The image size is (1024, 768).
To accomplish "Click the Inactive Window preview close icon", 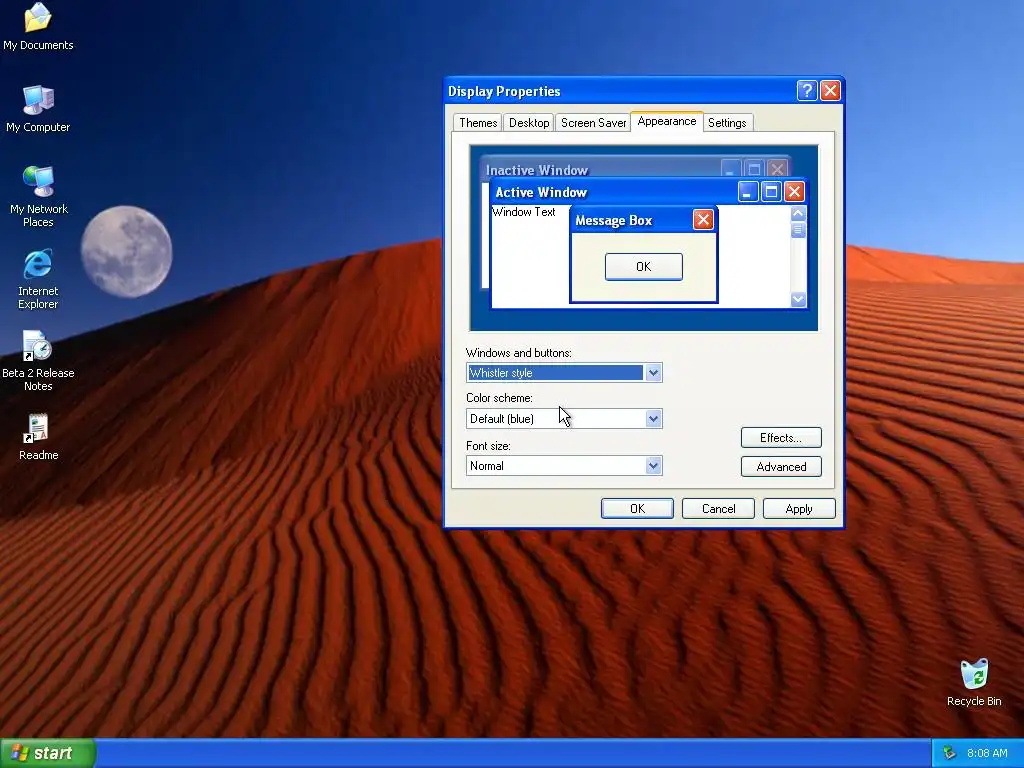I will (x=776, y=169).
